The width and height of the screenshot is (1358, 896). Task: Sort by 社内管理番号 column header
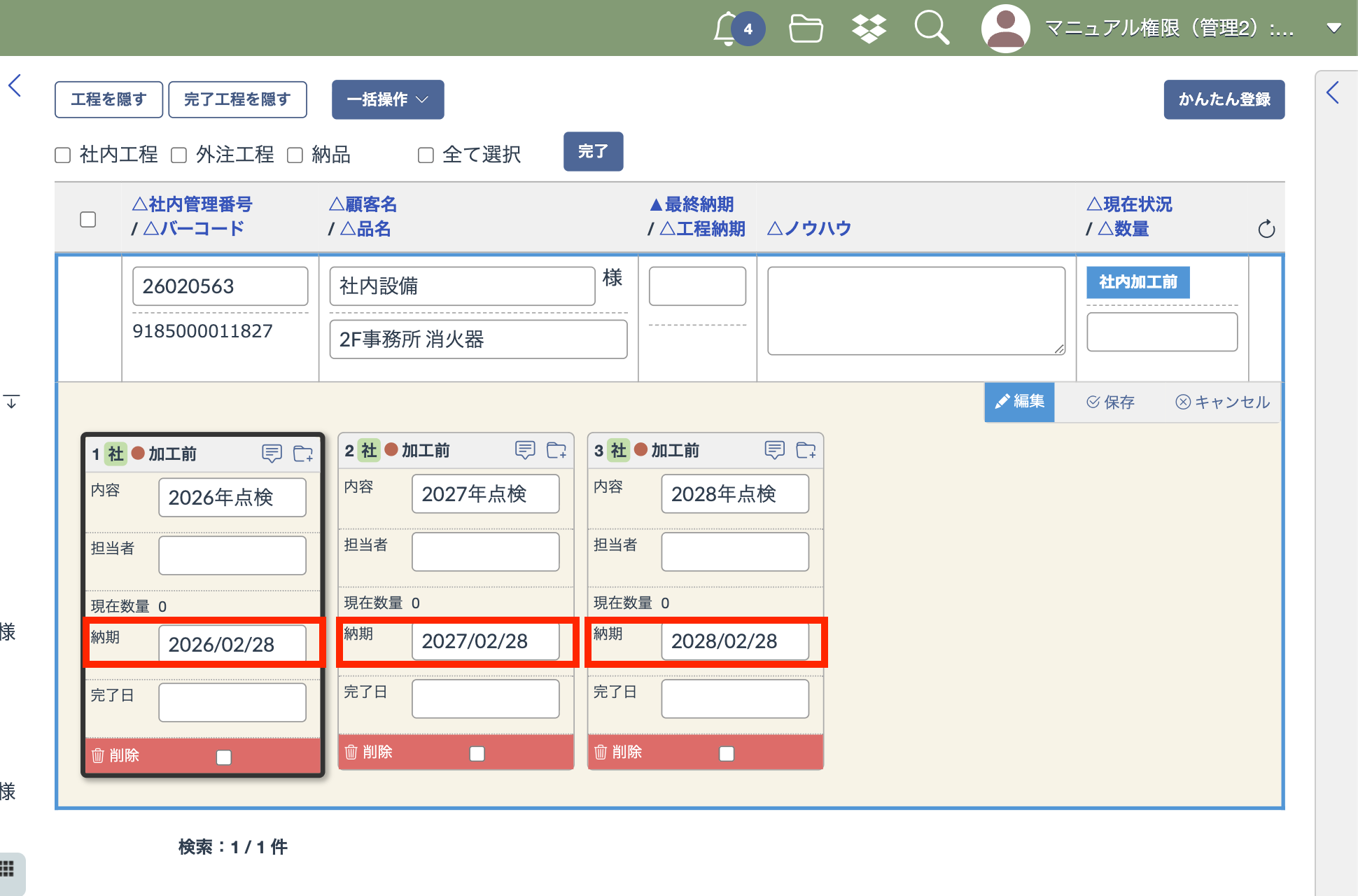pos(192,204)
